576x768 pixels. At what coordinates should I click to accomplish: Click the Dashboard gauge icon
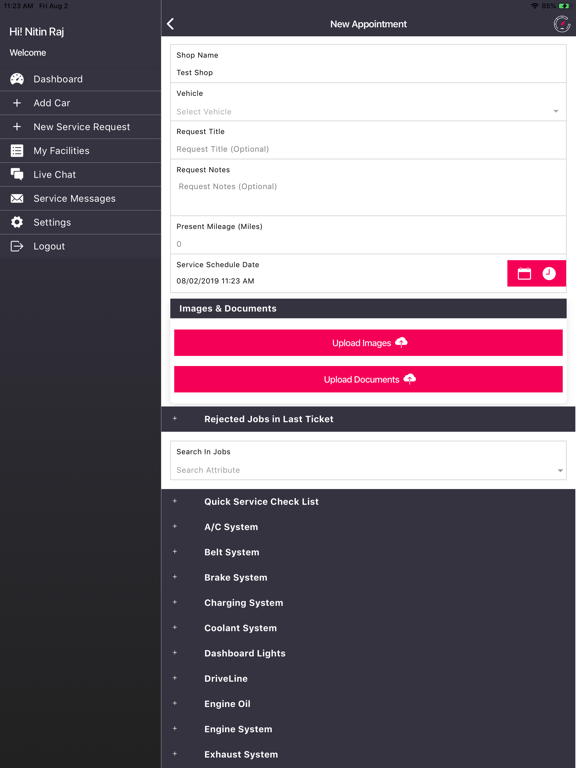tap(17, 79)
